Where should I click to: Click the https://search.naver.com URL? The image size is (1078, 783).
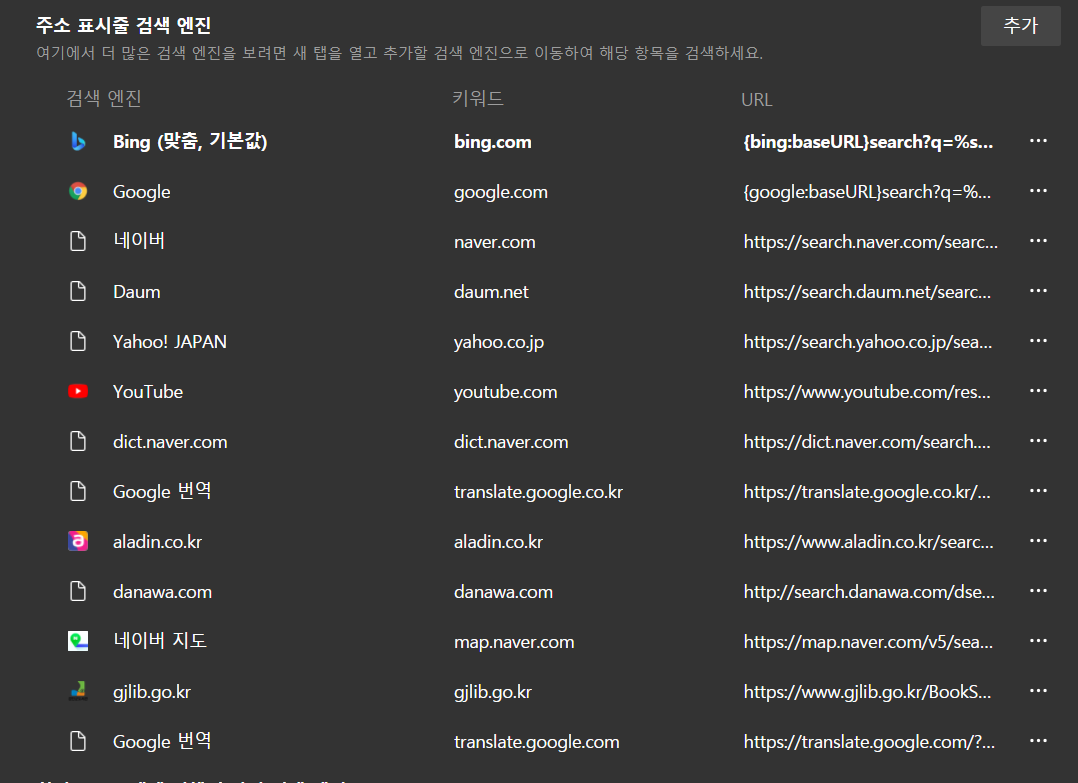click(x=870, y=242)
